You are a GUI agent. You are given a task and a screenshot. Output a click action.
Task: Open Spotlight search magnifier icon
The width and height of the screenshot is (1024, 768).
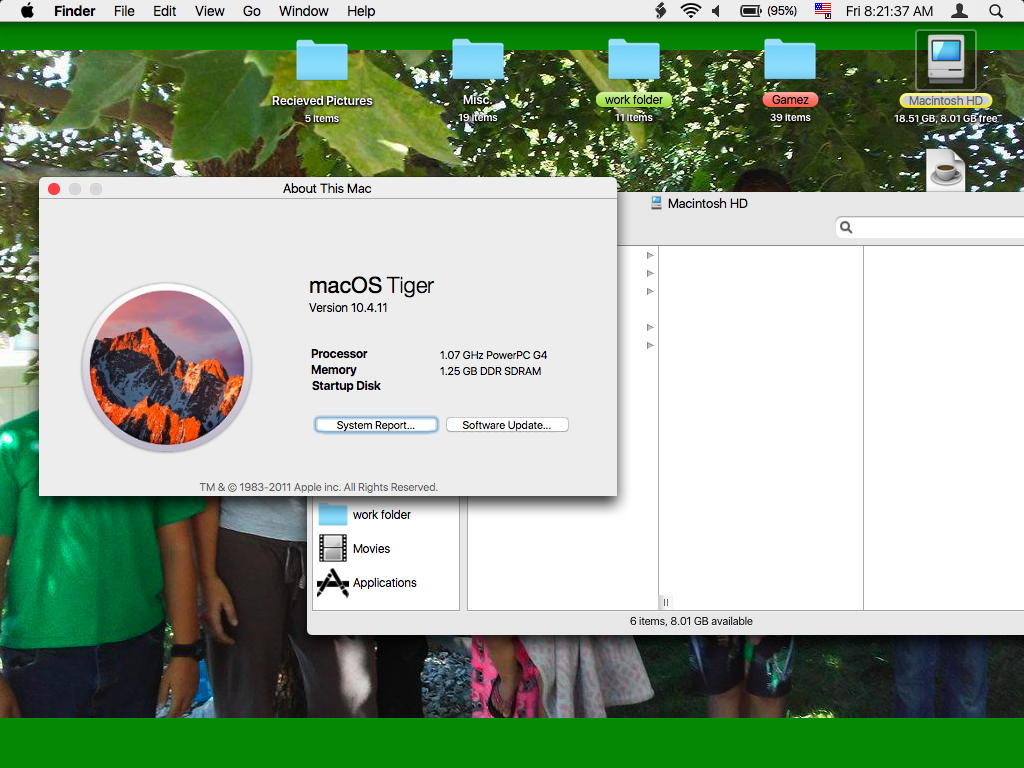click(996, 11)
